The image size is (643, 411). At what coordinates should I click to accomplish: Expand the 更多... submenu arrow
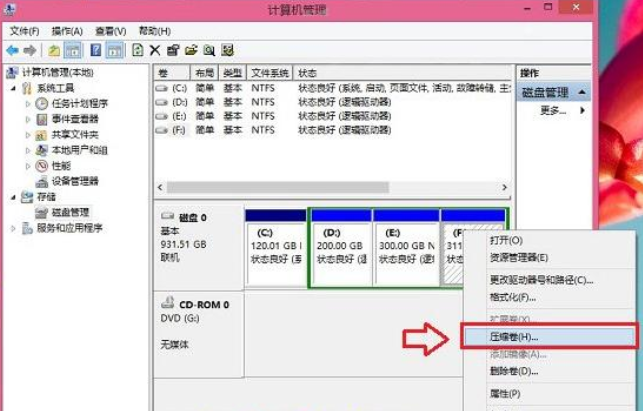click(x=582, y=110)
